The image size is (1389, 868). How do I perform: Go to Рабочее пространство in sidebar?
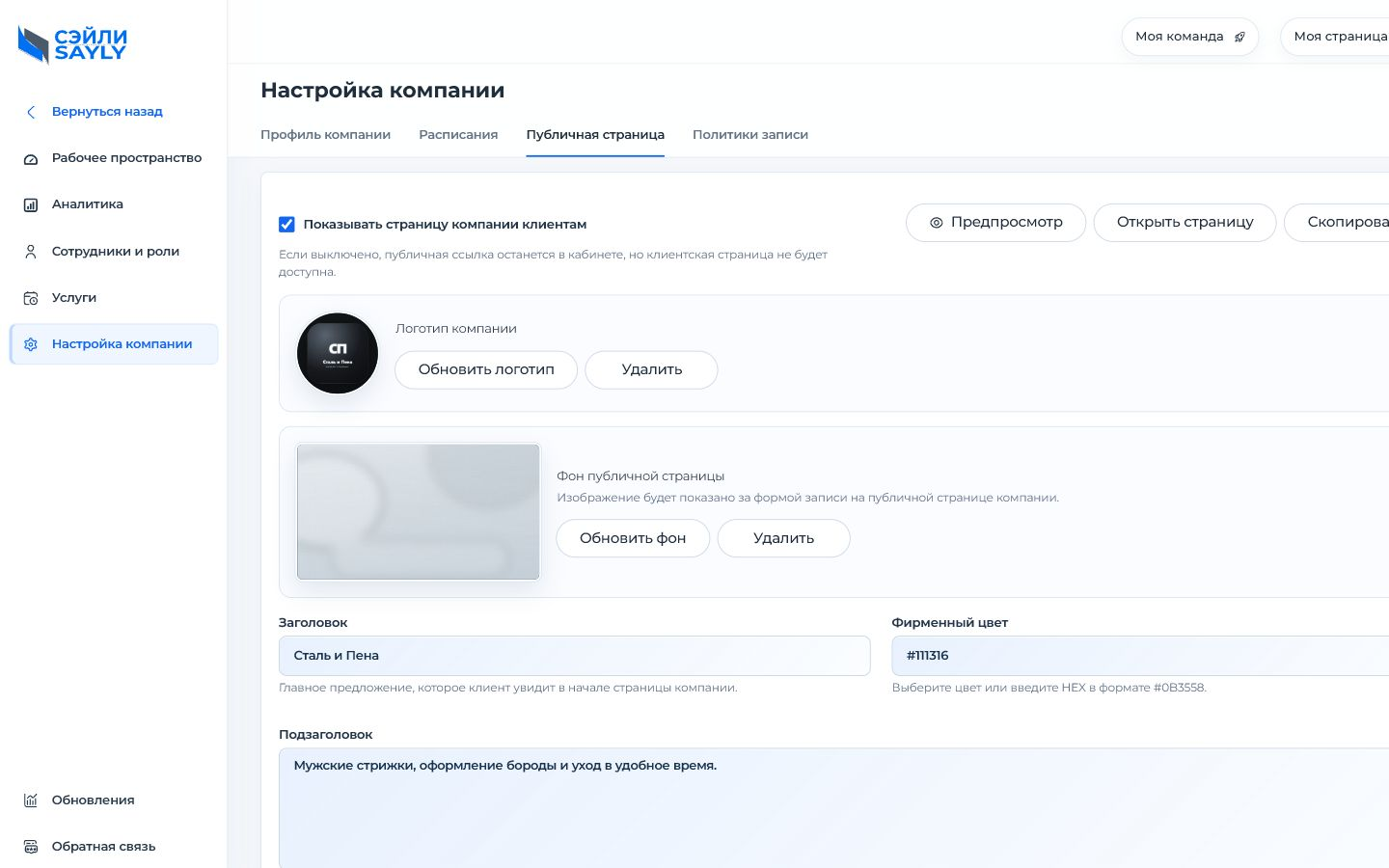point(114,158)
